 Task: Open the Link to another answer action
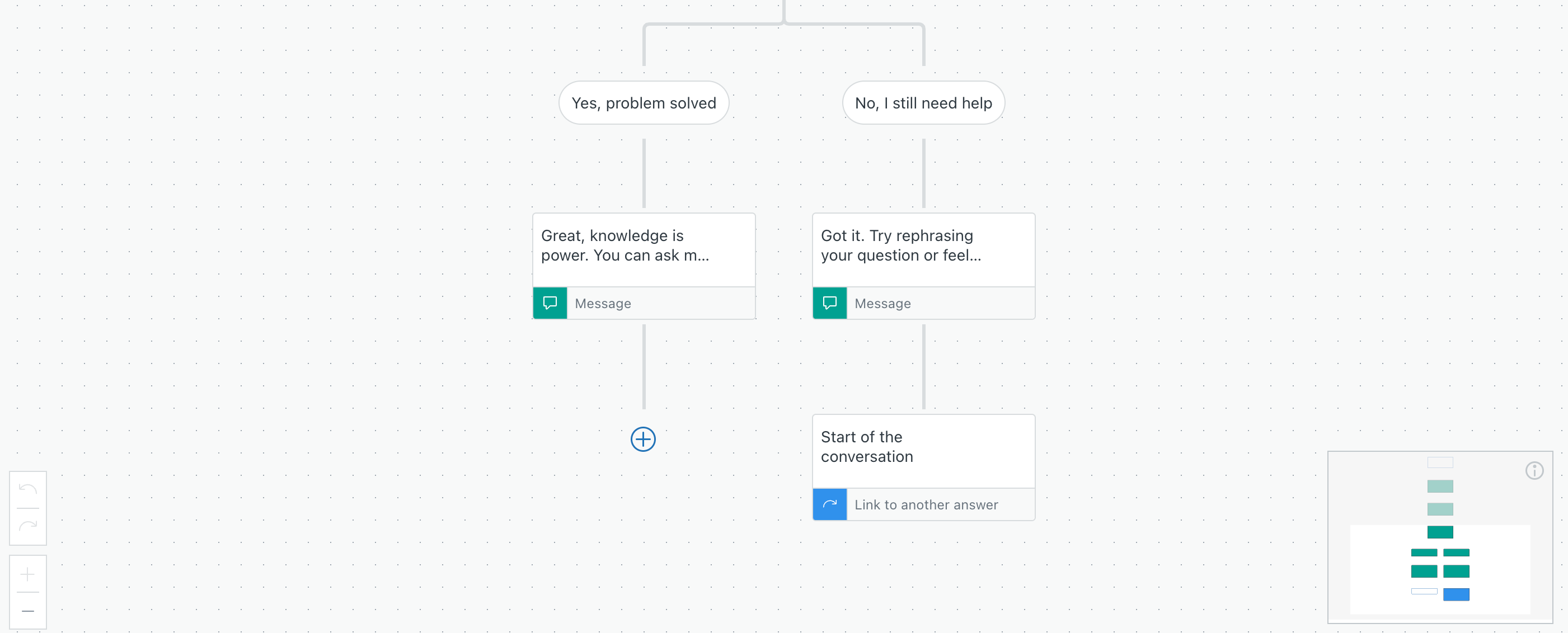925,504
